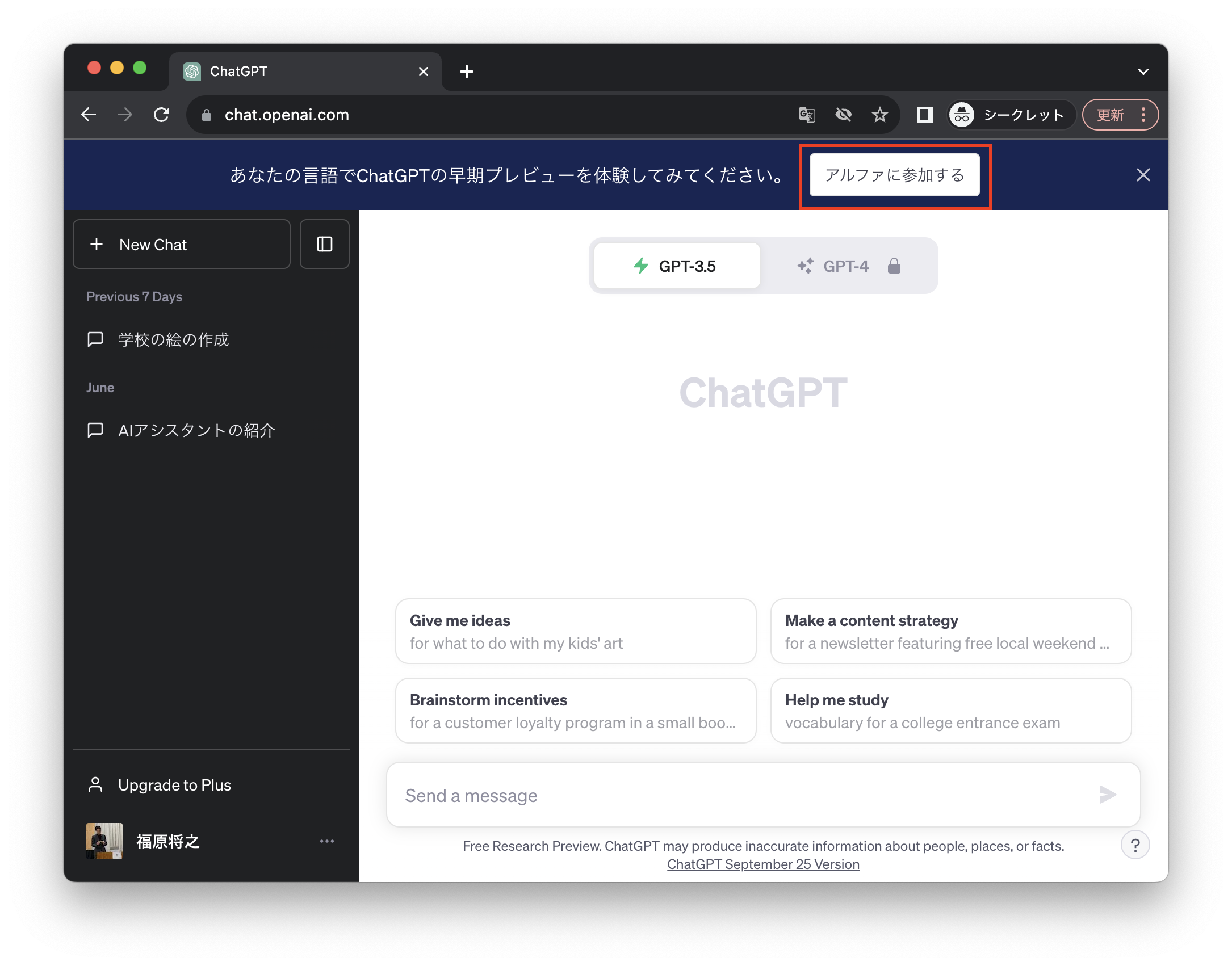
Task: Click the page reload icon
Action: [x=161, y=114]
